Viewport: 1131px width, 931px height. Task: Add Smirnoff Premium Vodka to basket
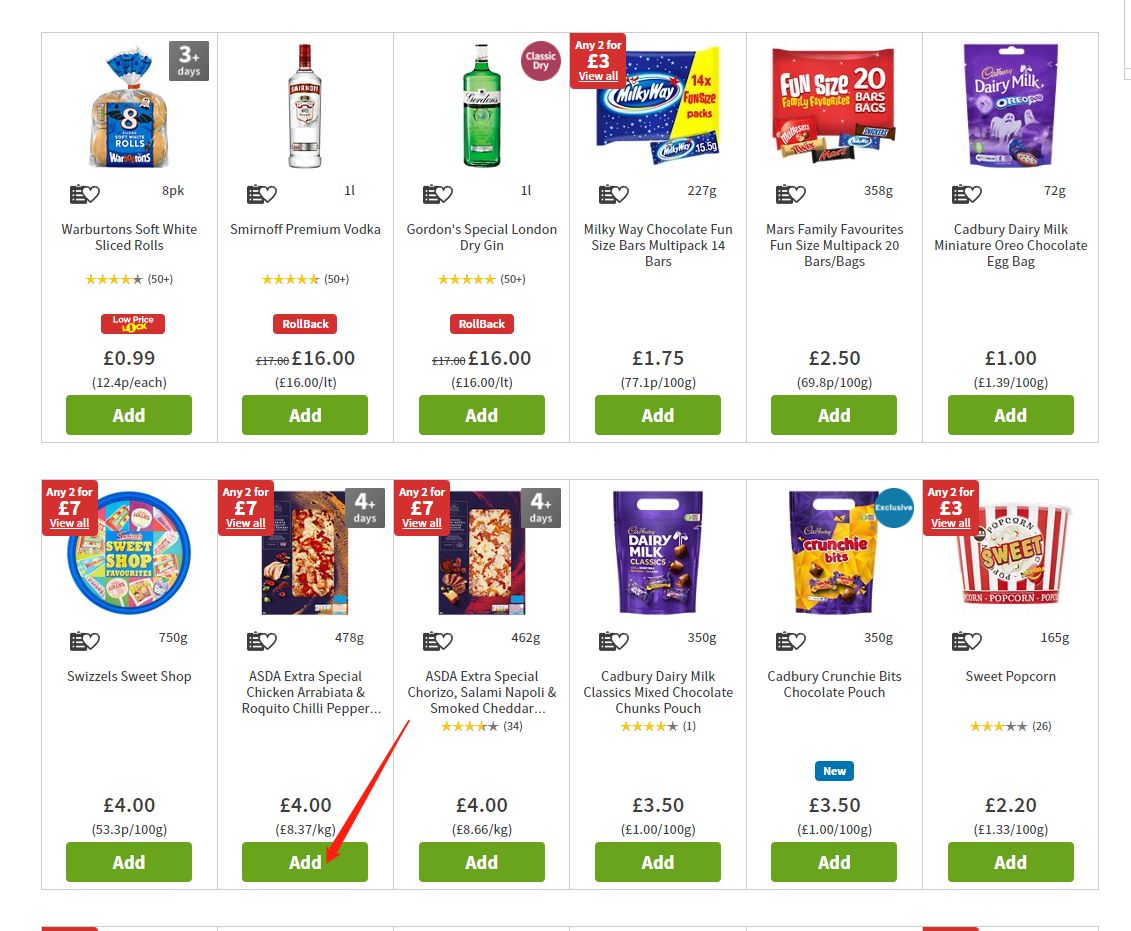click(x=304, y=415)
